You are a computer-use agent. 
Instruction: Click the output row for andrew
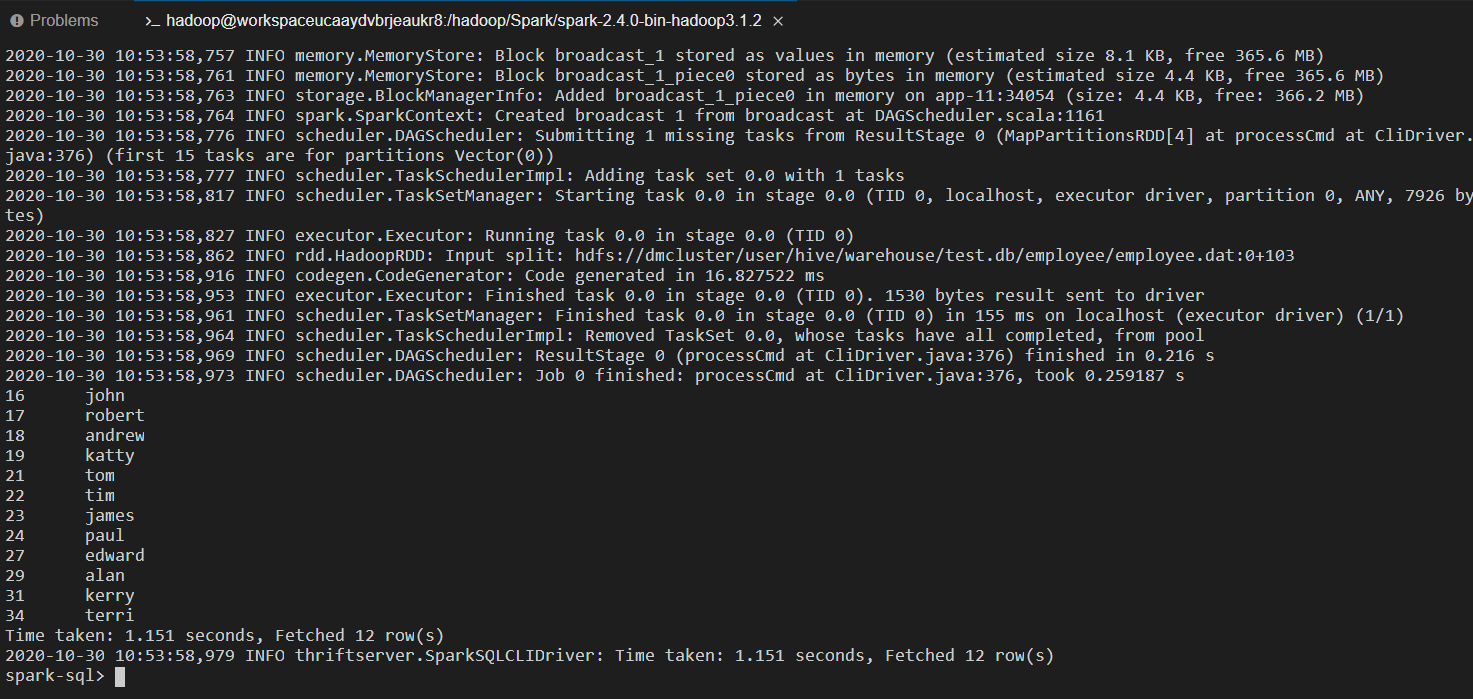pos(75,436)
